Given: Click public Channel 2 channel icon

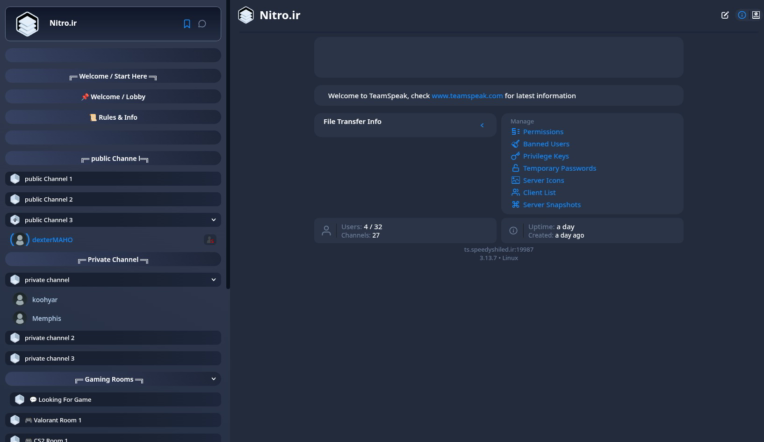Looking at the screenshot, I should click(15, 199).
